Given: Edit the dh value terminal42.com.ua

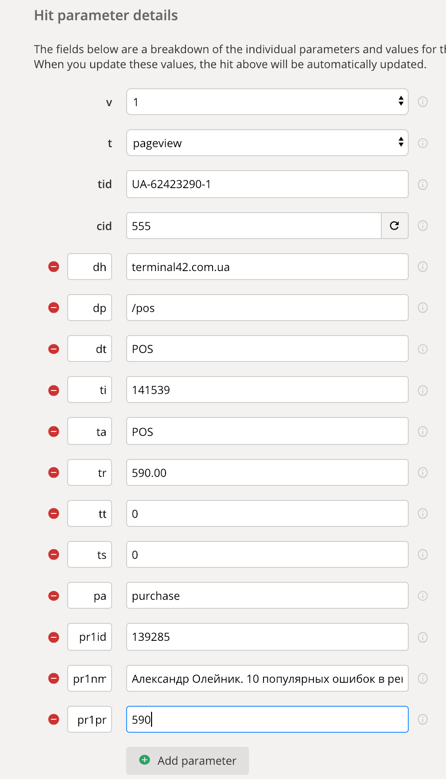Looking at the screenshot, I should [267, 267].
